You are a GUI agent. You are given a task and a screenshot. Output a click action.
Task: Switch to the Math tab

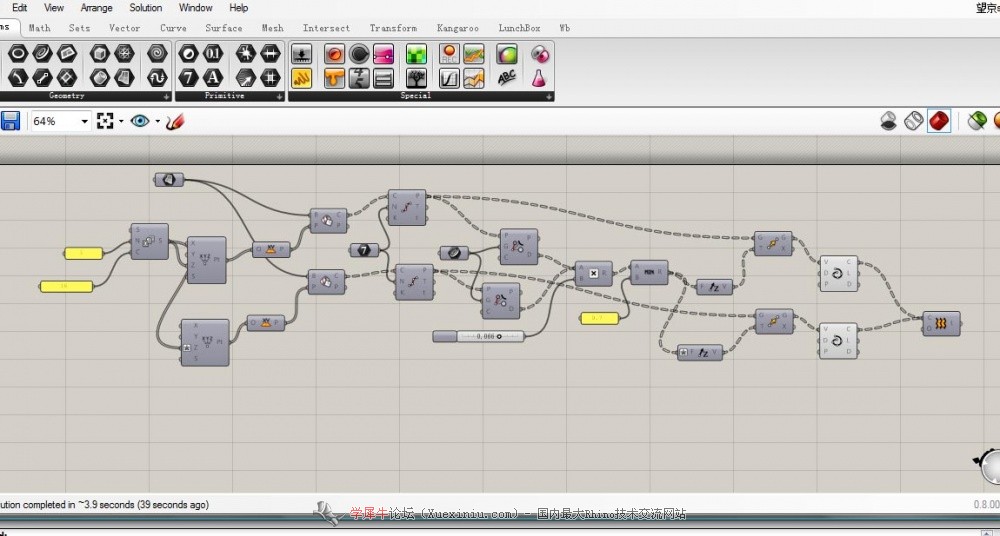[x=40, y=28]
